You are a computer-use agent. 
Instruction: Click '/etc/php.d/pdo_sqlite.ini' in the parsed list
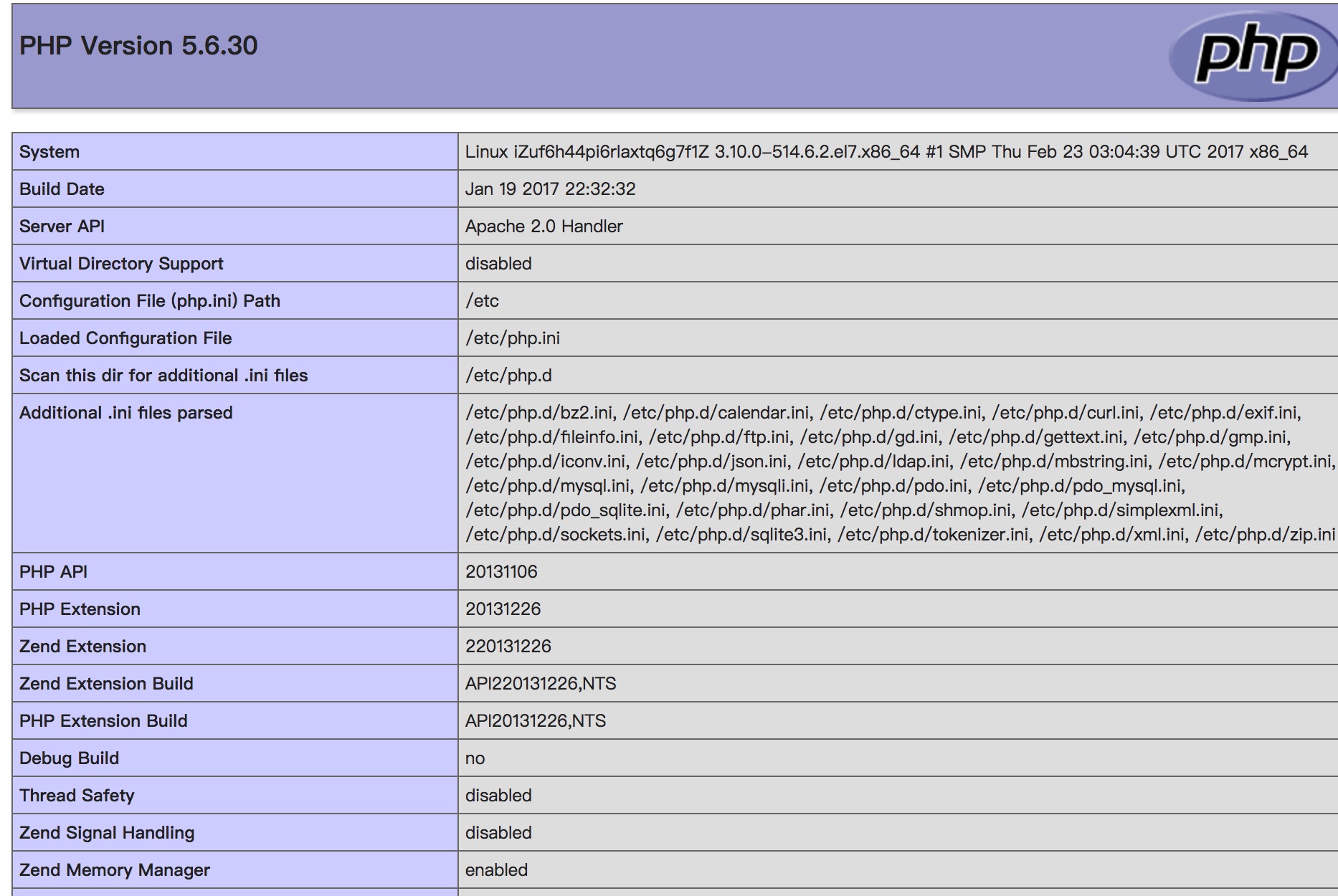tap(566, 510)
